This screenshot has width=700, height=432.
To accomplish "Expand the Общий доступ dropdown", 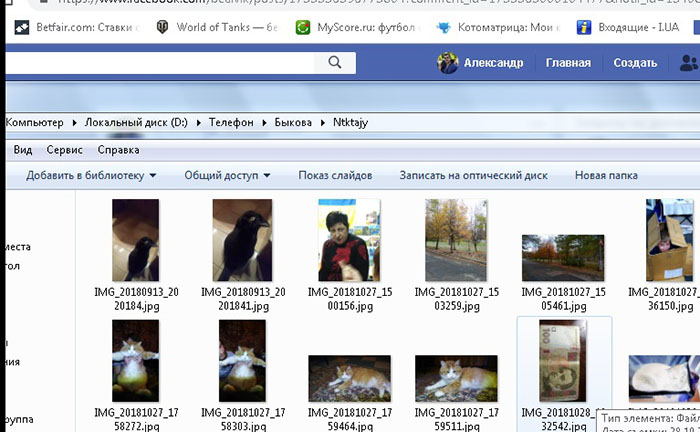I will pyautogui.click(x=228, y=176).
